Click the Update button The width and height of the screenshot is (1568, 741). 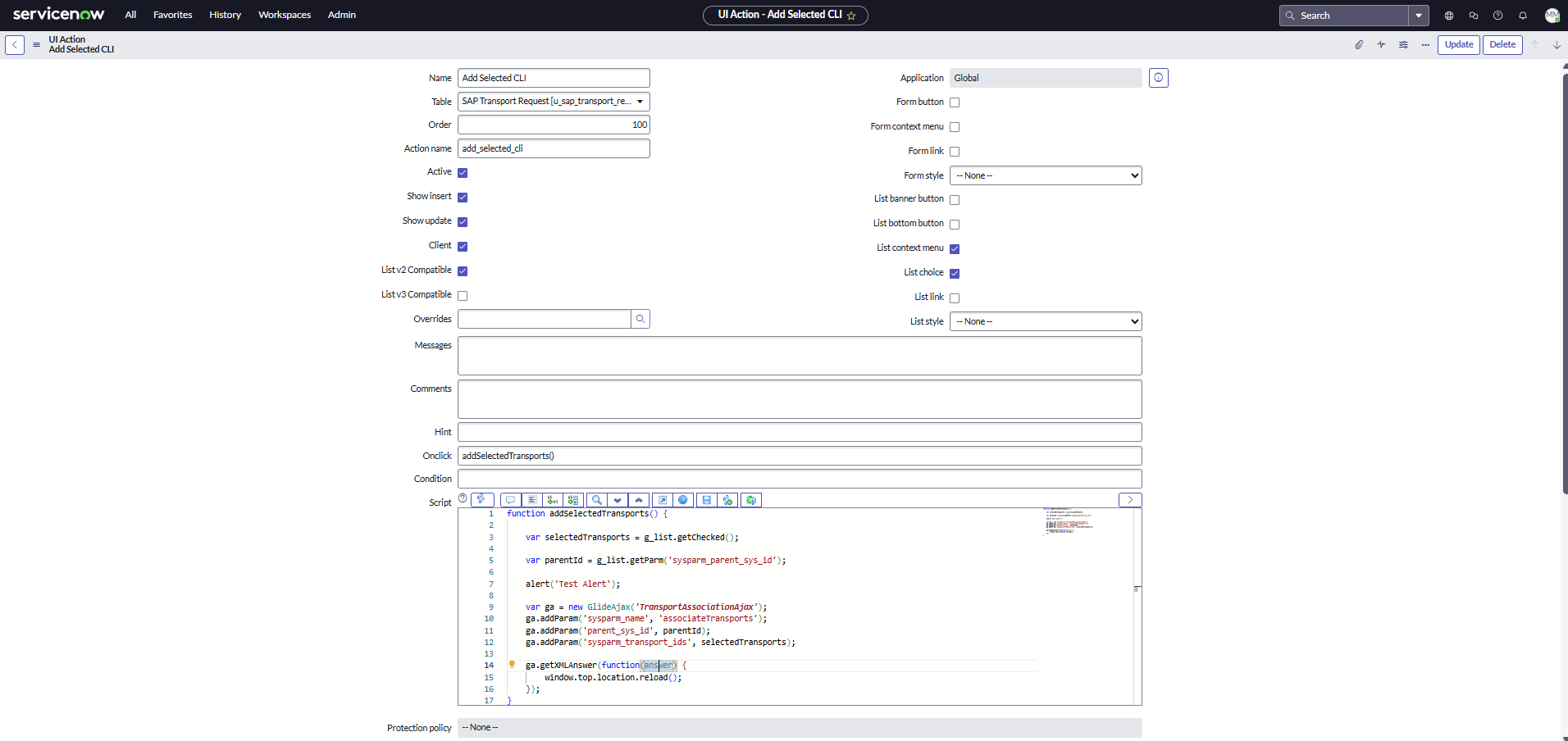[x=1458, y=45]
